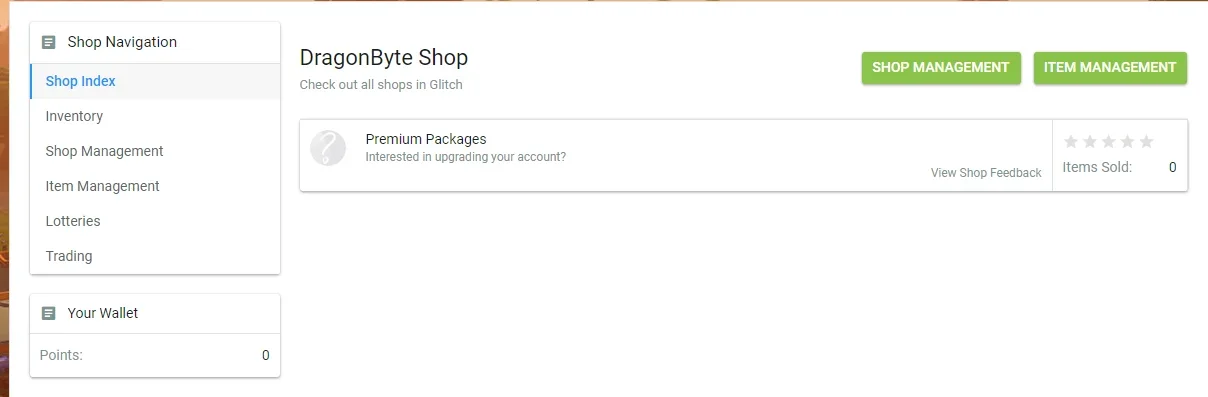This screenshot has width=1208, height=397.
Task: Click the Items Sold count
Action: (1172, 167)
